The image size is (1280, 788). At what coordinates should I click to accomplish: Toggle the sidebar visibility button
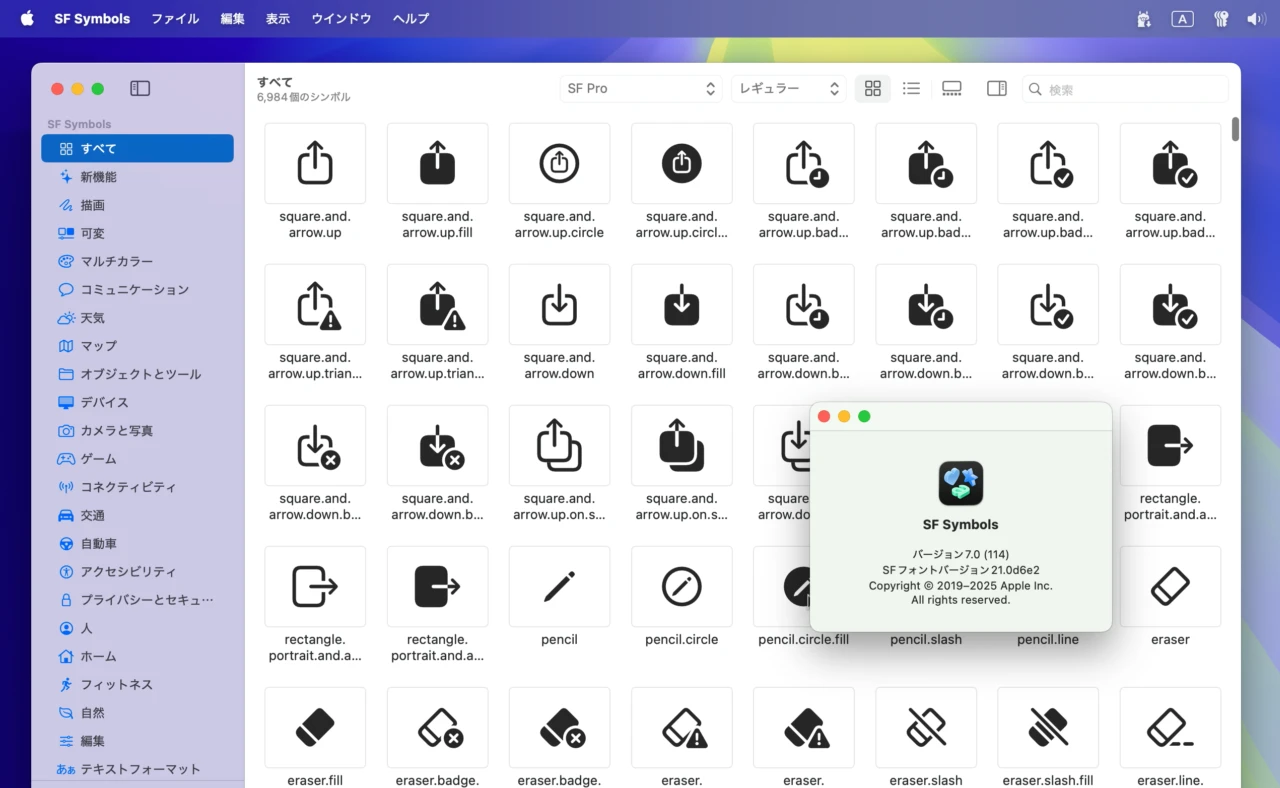click(x=140, y=89)
